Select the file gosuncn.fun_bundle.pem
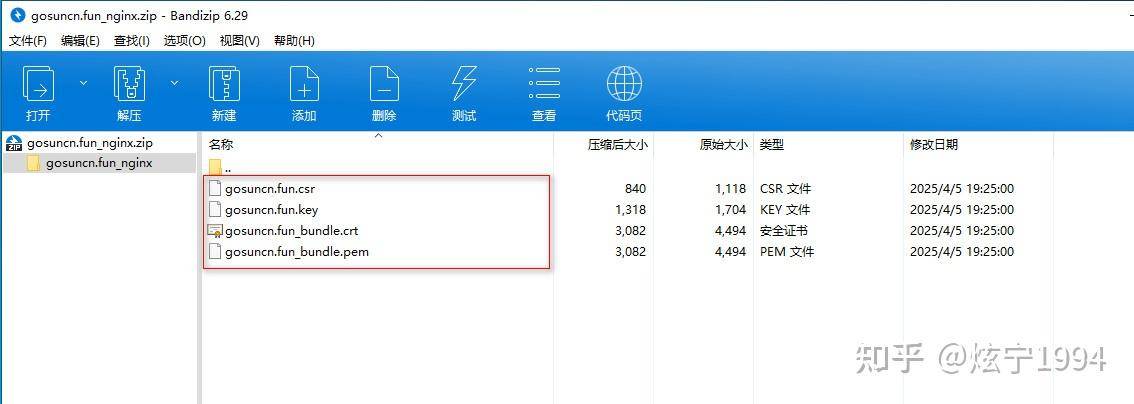The image size is (1134, 404). pyautogui.click(x=297, y=252)
